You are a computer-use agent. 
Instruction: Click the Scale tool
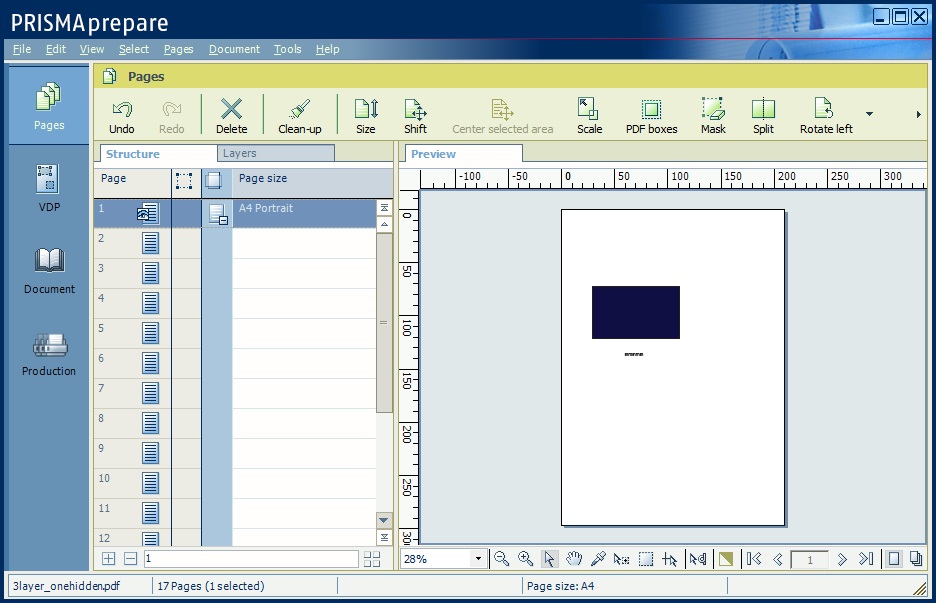[x=589, y=115]
